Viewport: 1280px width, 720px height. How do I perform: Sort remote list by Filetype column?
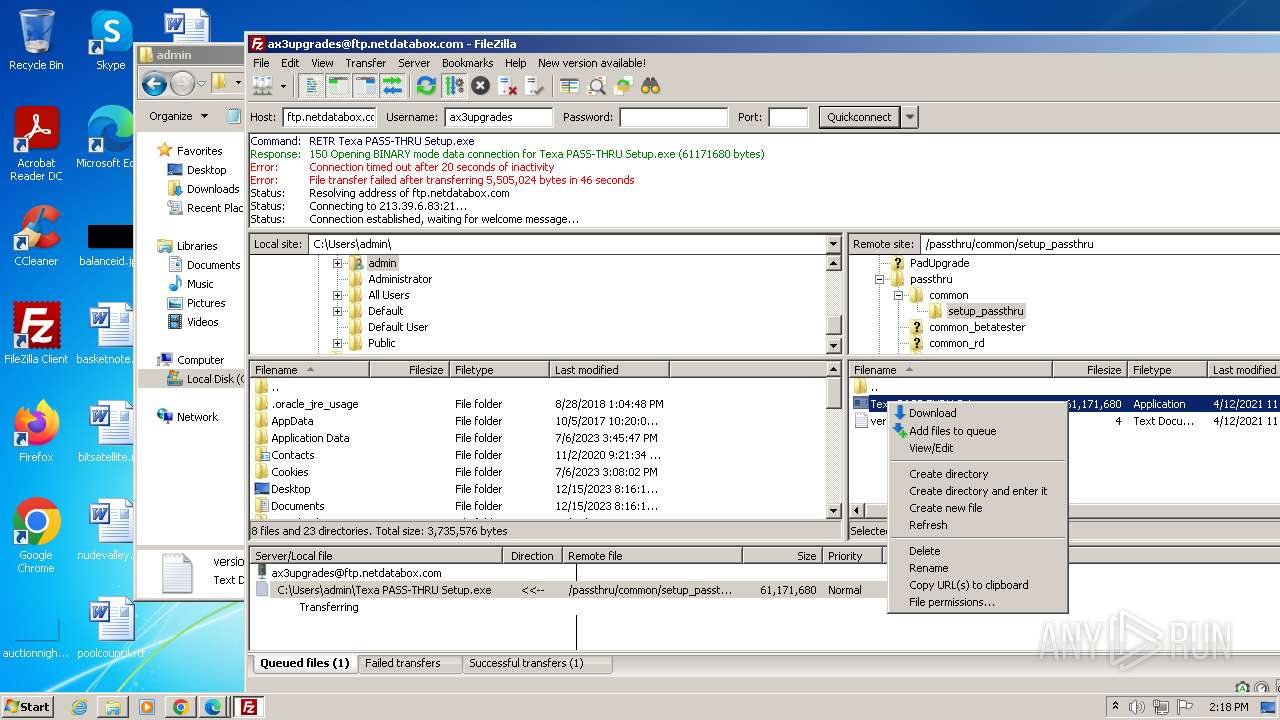tap(1167, 370)
